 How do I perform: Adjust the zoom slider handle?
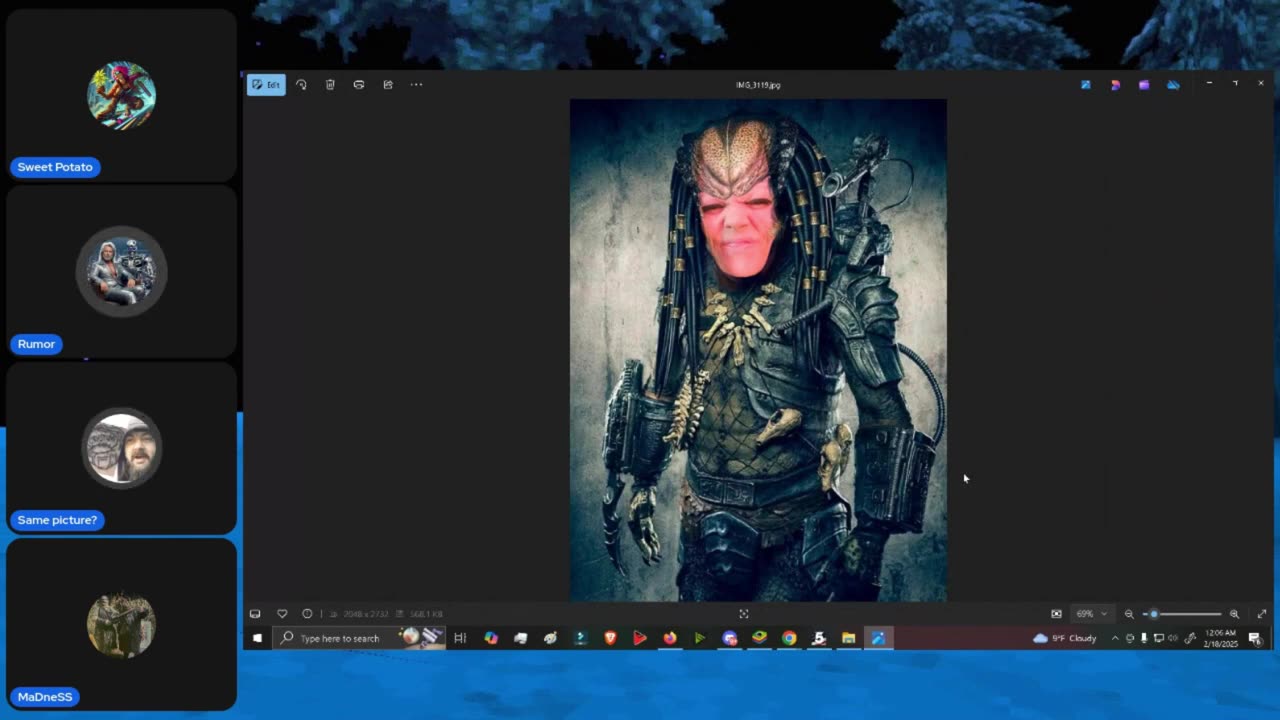[x=1154, y=614]
